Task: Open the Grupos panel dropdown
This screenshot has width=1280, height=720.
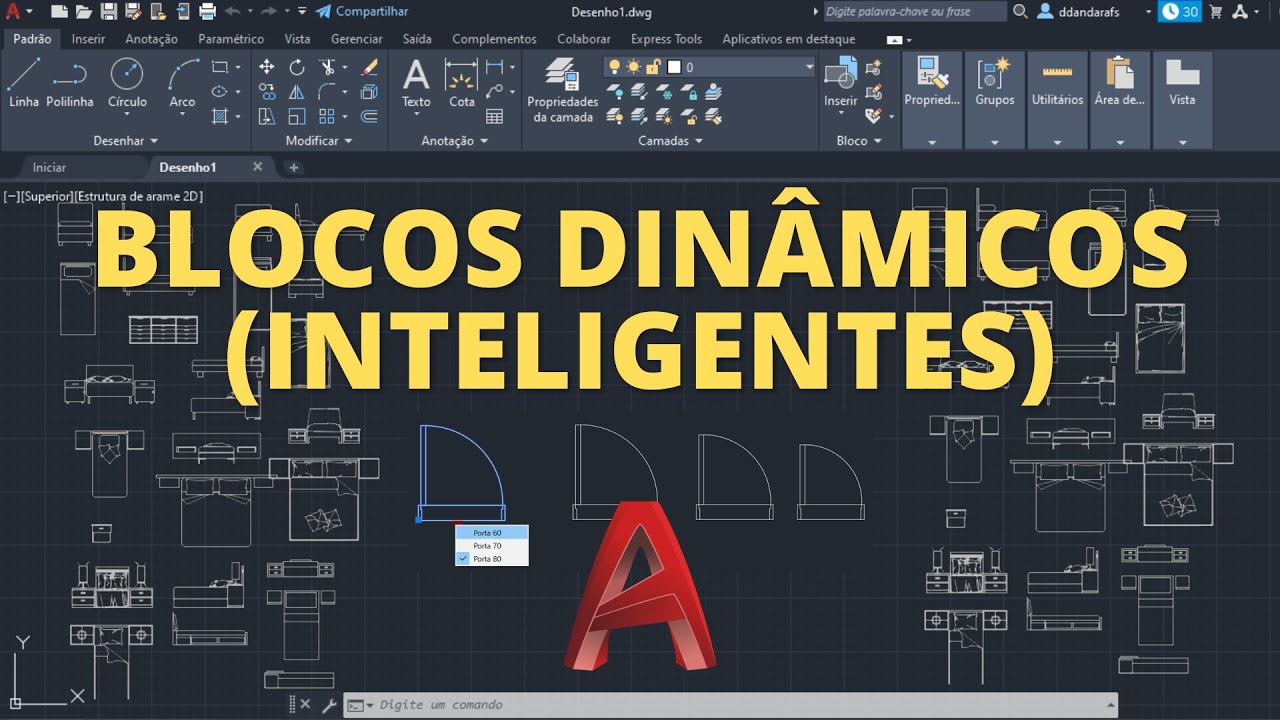Action: tap(994, 142)
